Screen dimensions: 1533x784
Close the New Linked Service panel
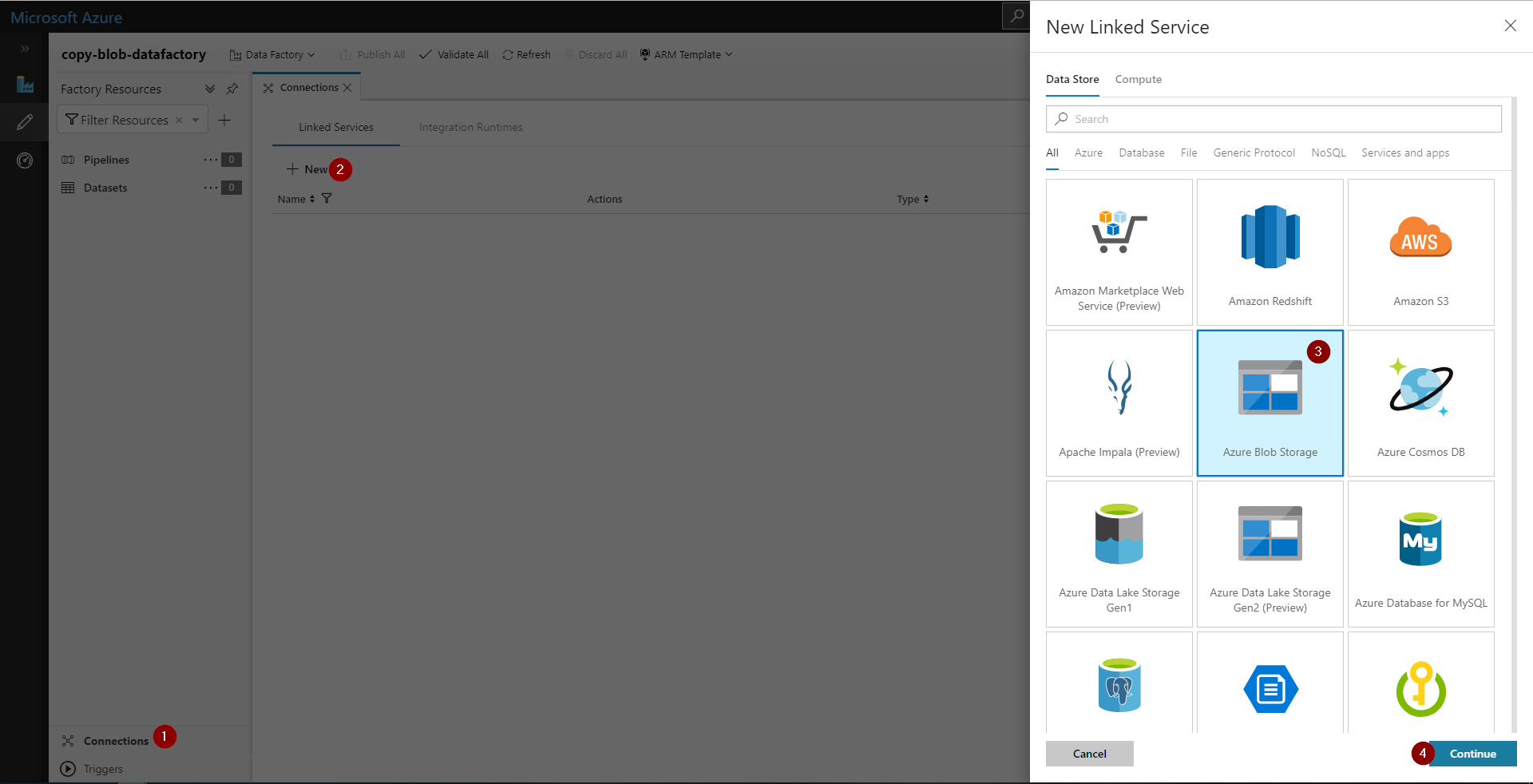[x=1510, y=26]
